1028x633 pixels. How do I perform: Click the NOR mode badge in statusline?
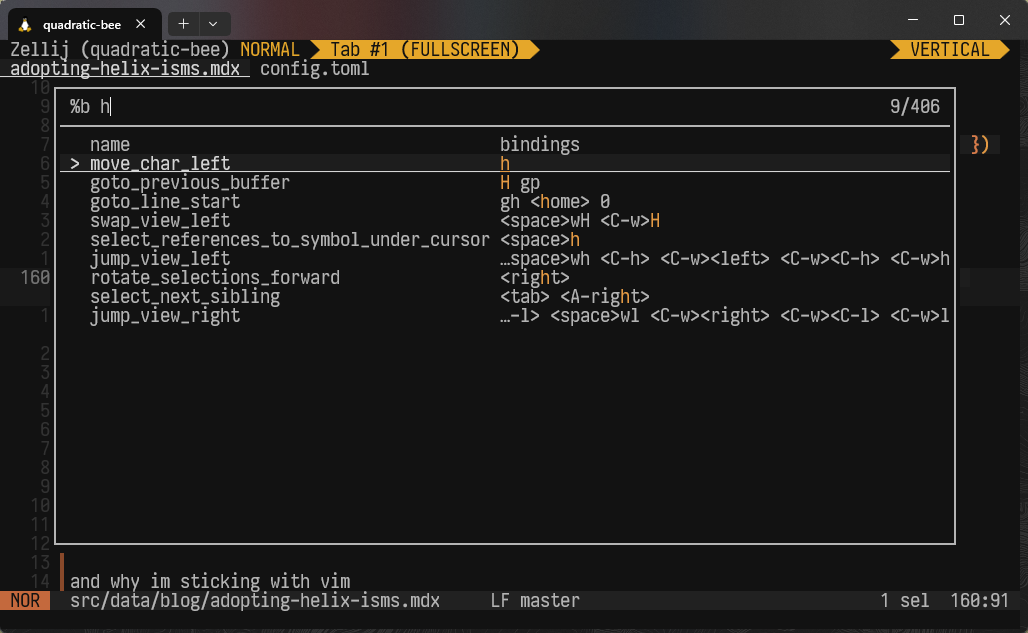[25, 600]
